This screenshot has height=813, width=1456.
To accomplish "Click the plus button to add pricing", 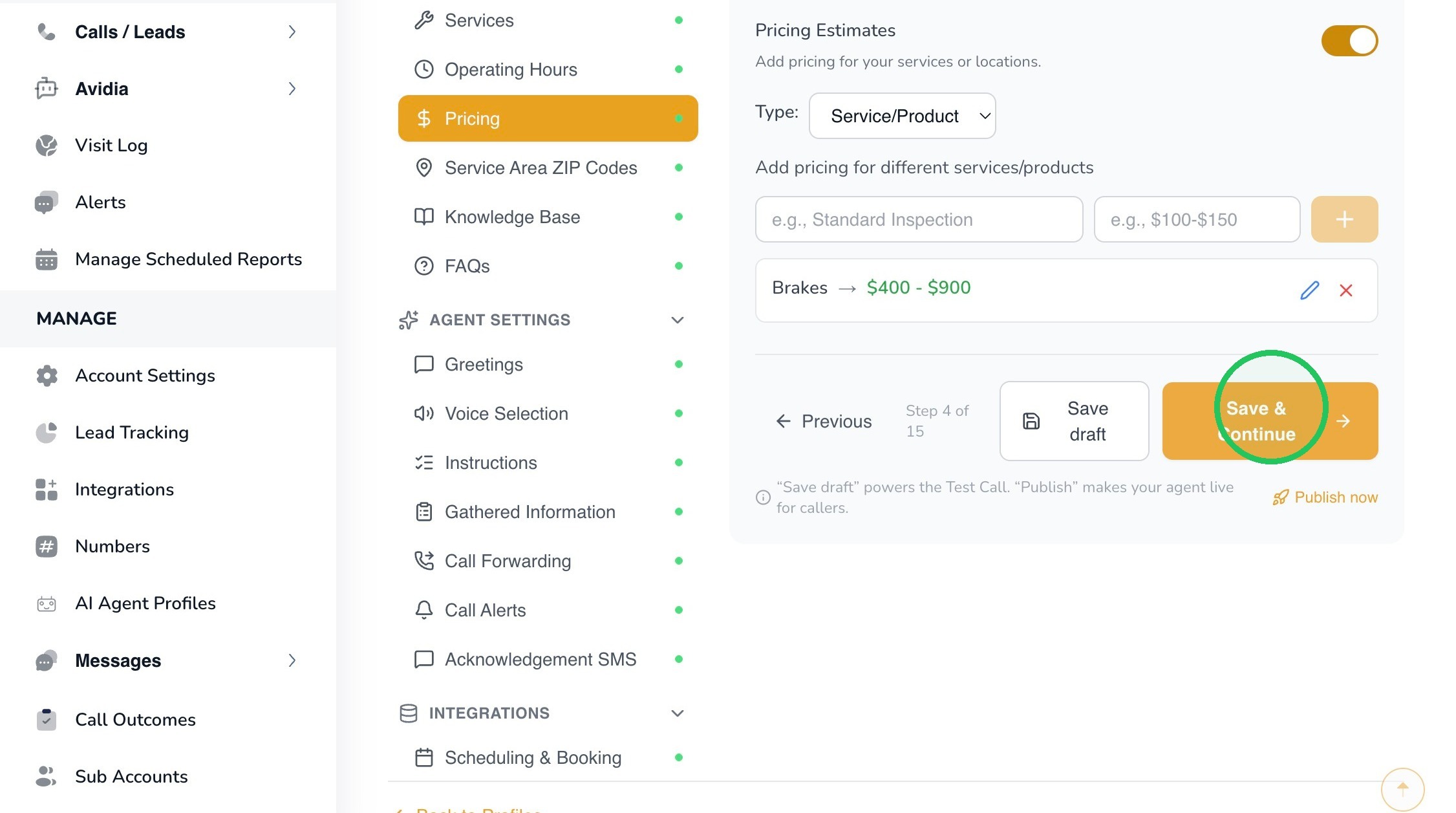I will point(1344,219).
